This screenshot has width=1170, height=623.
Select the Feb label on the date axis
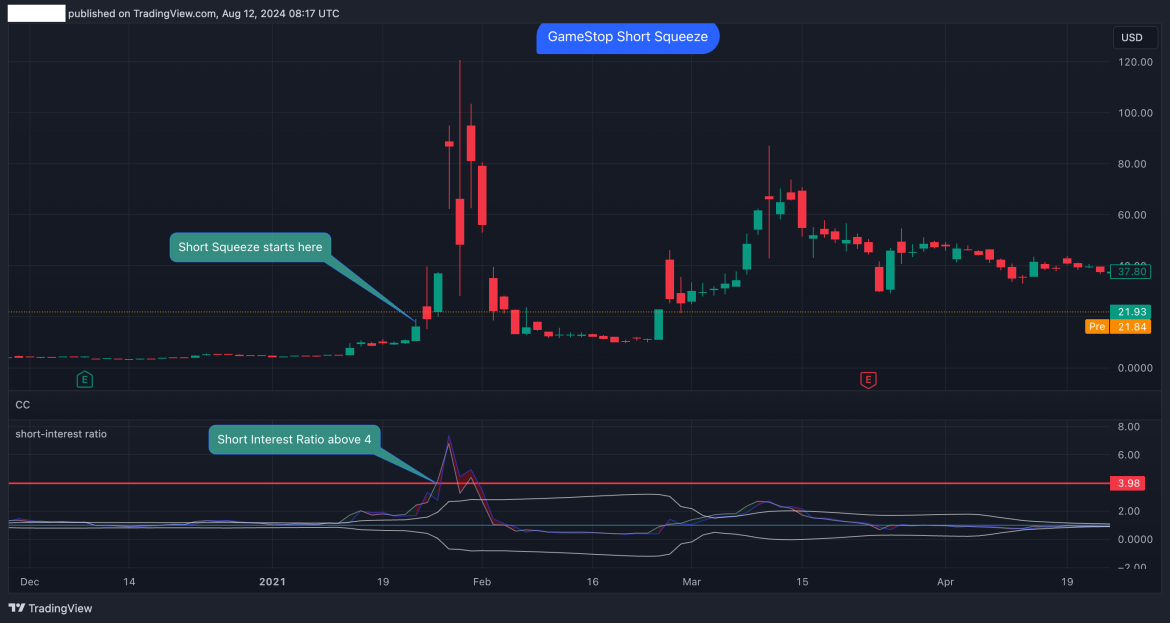481,581
